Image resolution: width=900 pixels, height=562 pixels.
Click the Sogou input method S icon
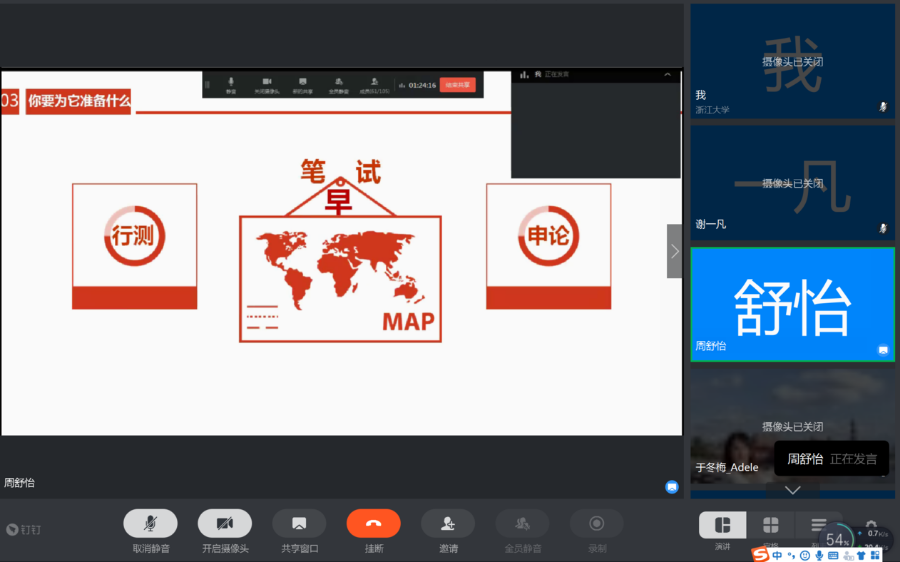pyautogui.click(x=761, y=555)
